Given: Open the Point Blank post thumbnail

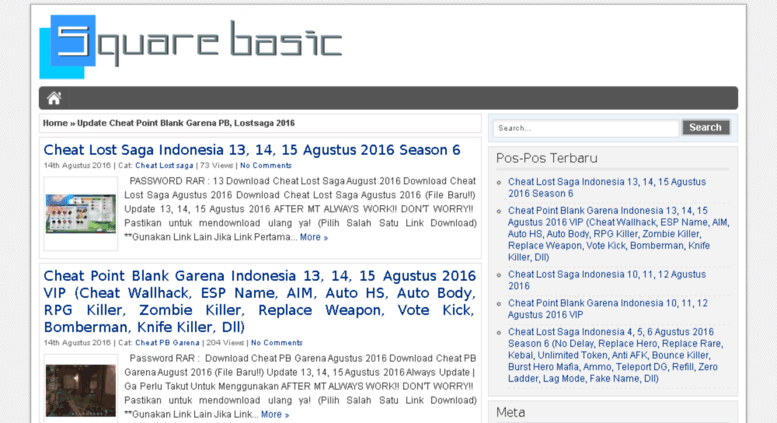Looking at the screenshot, I should 81,391.
